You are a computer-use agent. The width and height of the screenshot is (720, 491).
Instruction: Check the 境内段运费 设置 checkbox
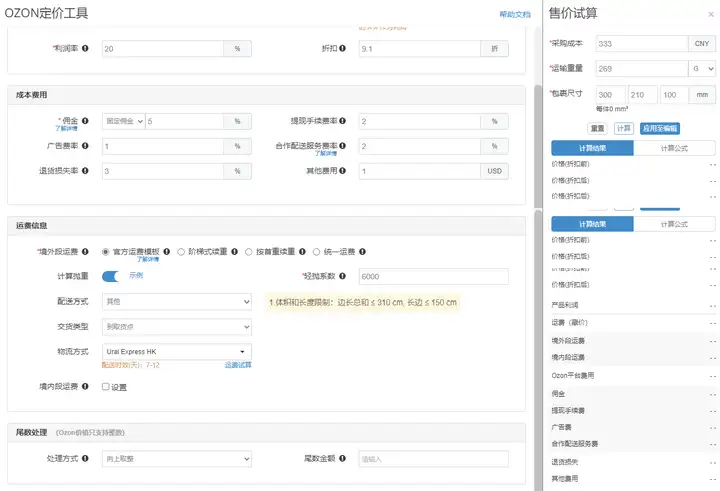(106, 387)
